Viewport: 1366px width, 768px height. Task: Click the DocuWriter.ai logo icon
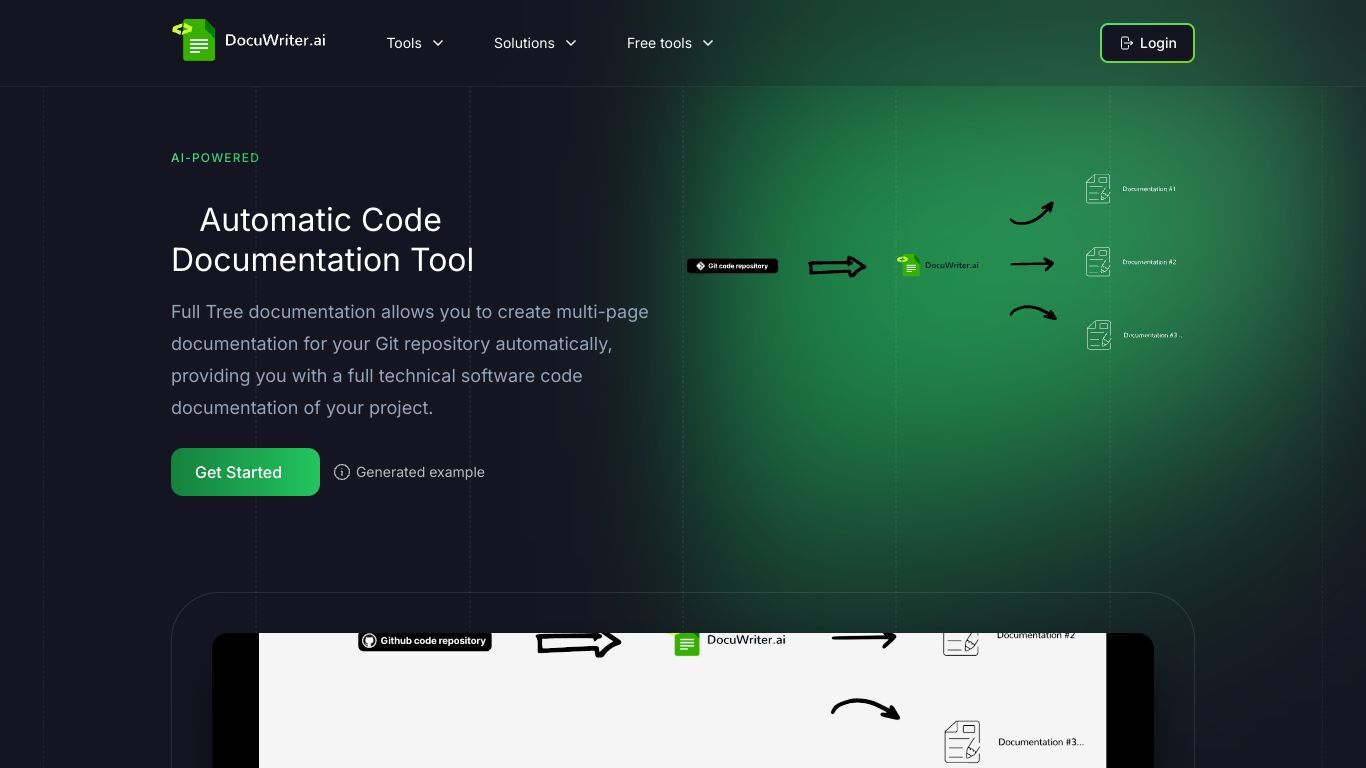coord(194,40)
